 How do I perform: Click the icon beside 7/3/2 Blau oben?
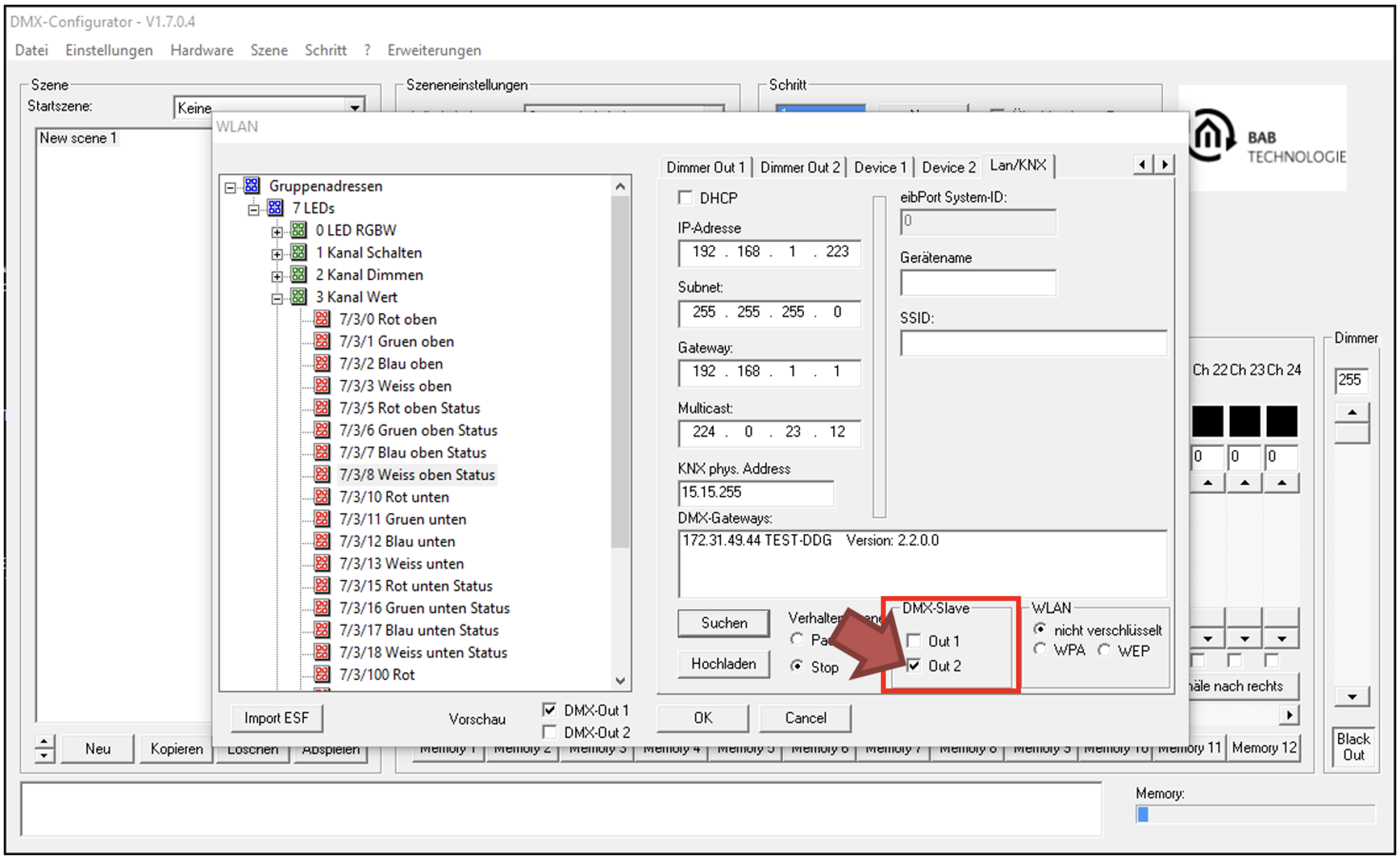click(322, 363)
